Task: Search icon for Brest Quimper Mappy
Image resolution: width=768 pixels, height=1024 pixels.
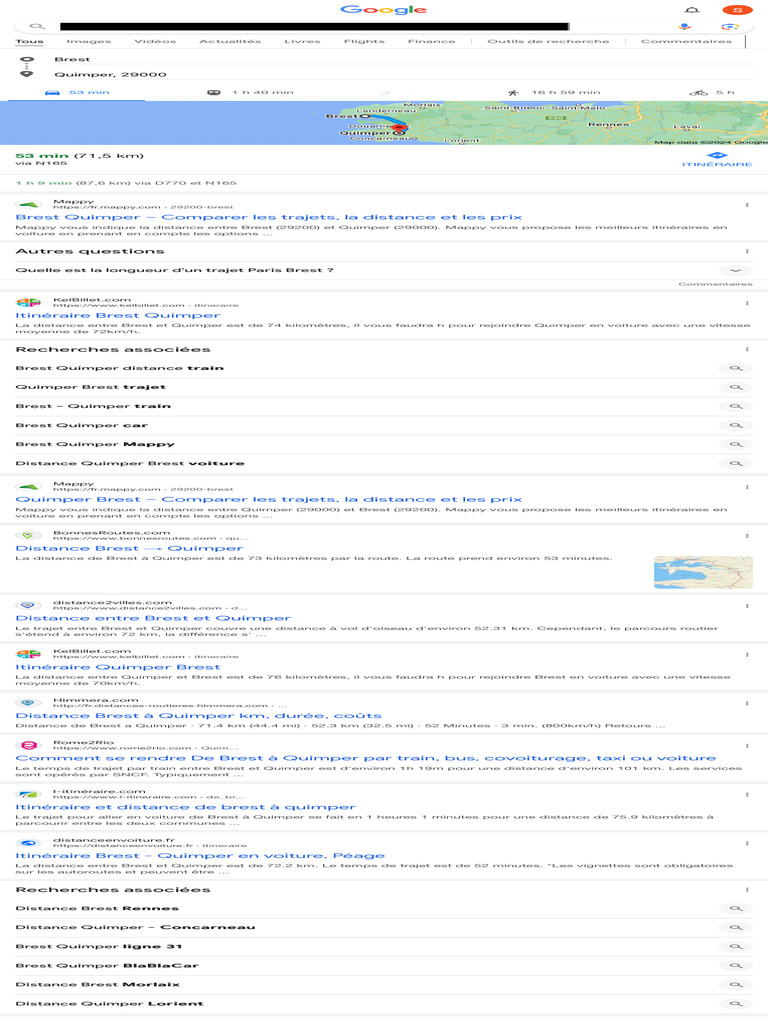Action: (x=736, y=444)
